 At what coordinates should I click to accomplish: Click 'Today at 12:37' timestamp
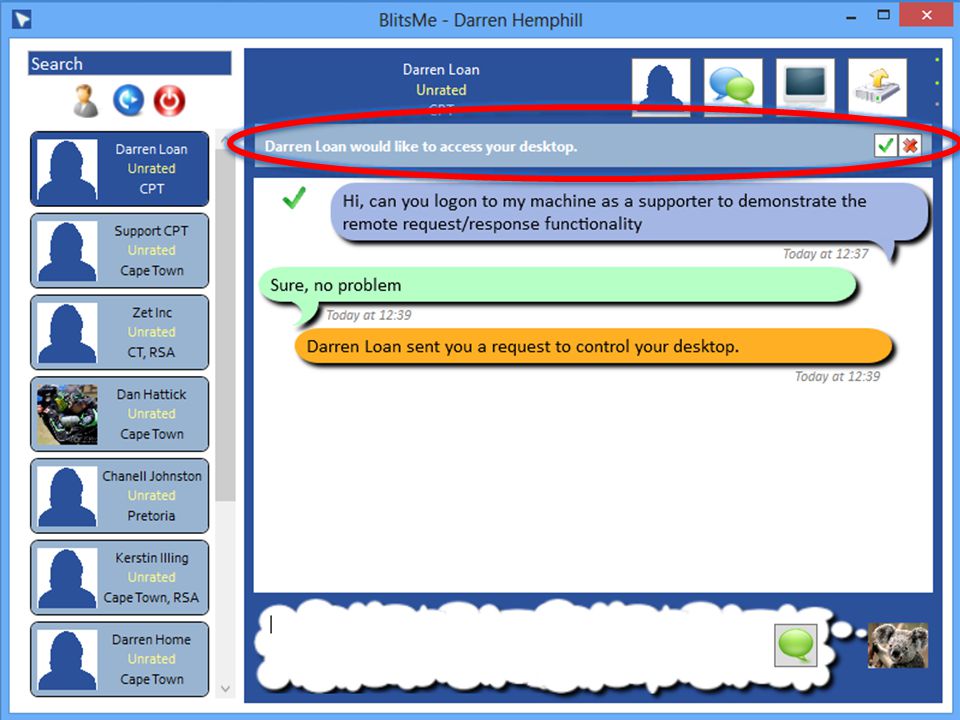[825, 253]
